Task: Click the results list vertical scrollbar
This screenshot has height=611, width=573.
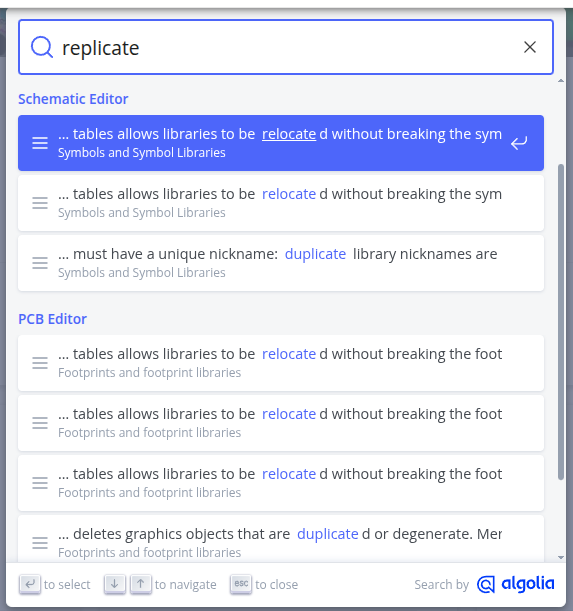Action: tap(561, 322)
